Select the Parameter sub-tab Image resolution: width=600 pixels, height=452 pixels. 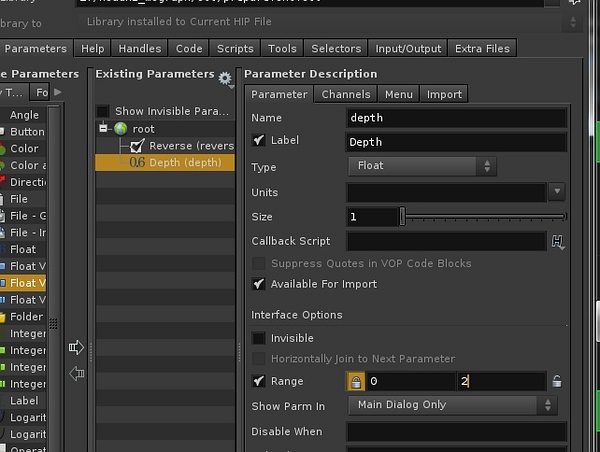[x=279, y=95]
